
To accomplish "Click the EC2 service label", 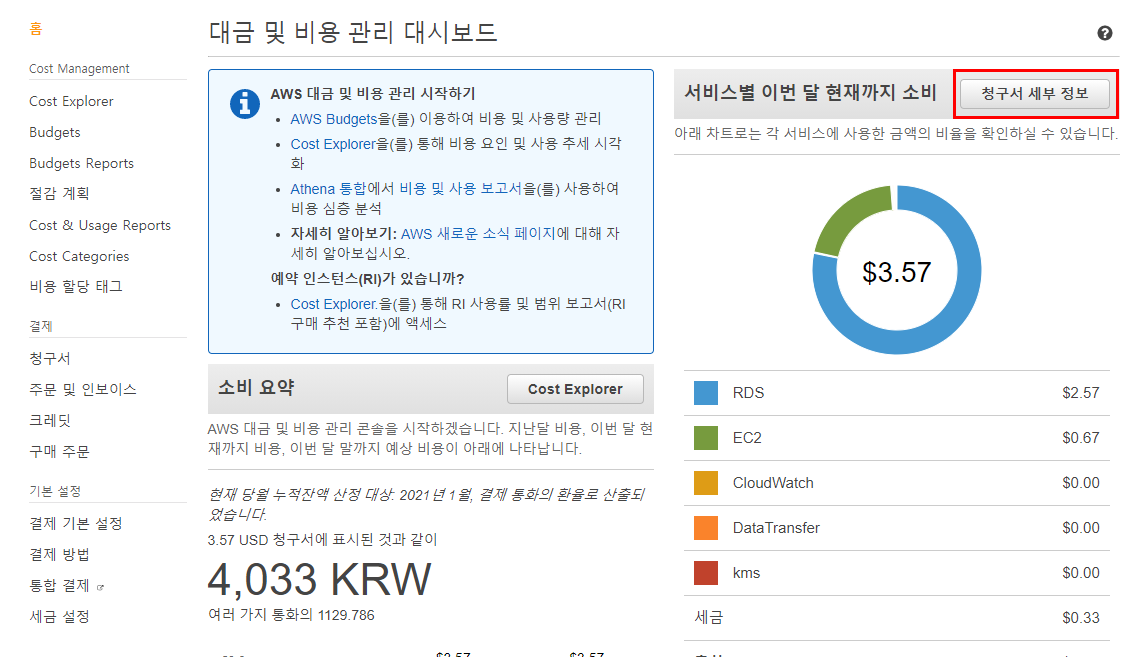I will pos(747,438).
